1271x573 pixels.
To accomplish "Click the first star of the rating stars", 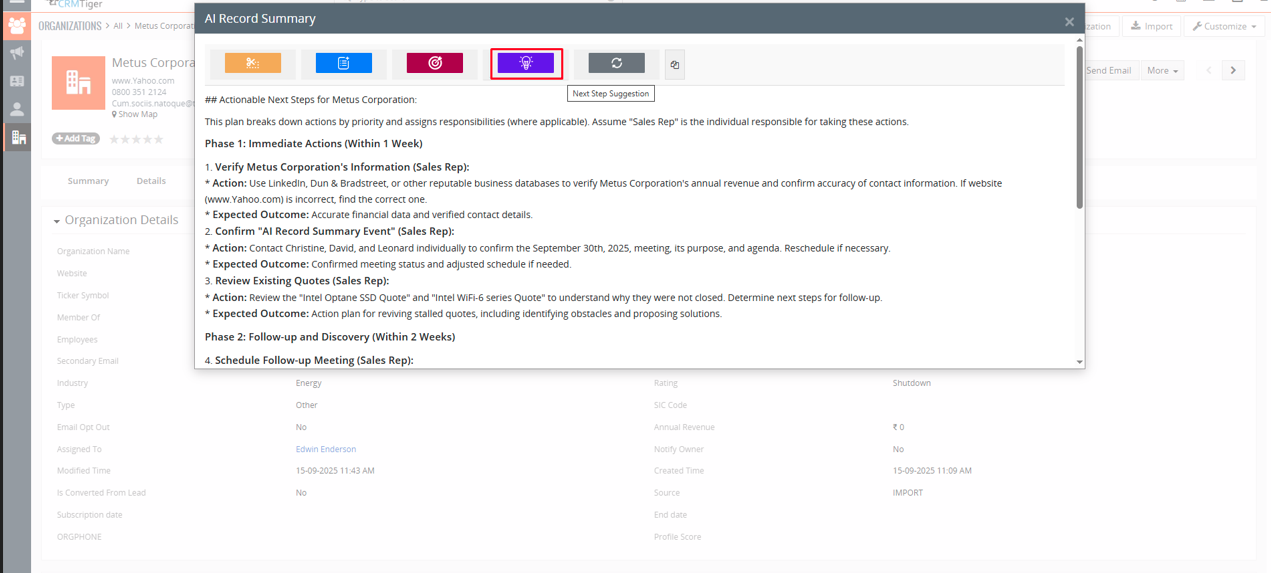I will pyautogui.click(x=115, y=139).
